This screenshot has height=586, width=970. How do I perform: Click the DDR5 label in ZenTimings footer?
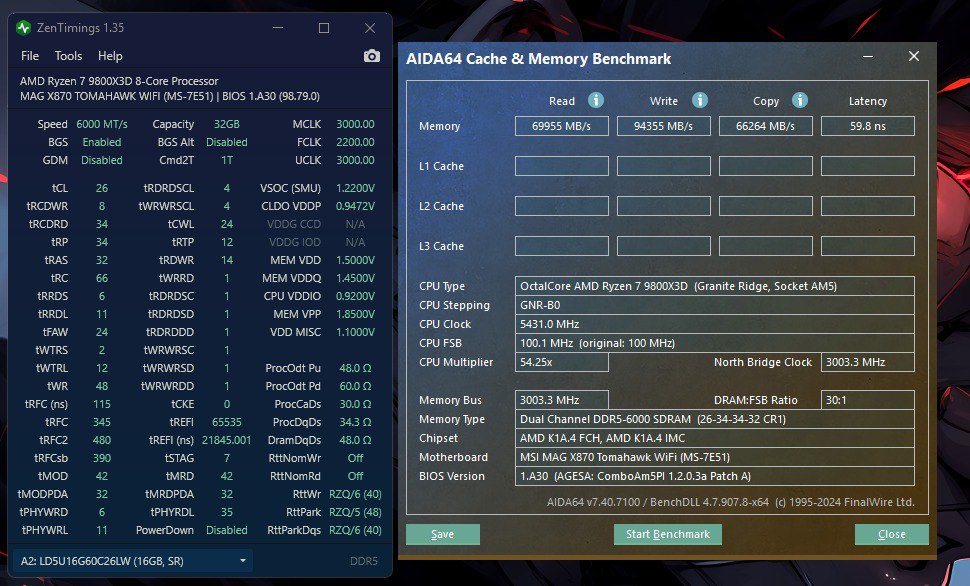coord(364,561)
